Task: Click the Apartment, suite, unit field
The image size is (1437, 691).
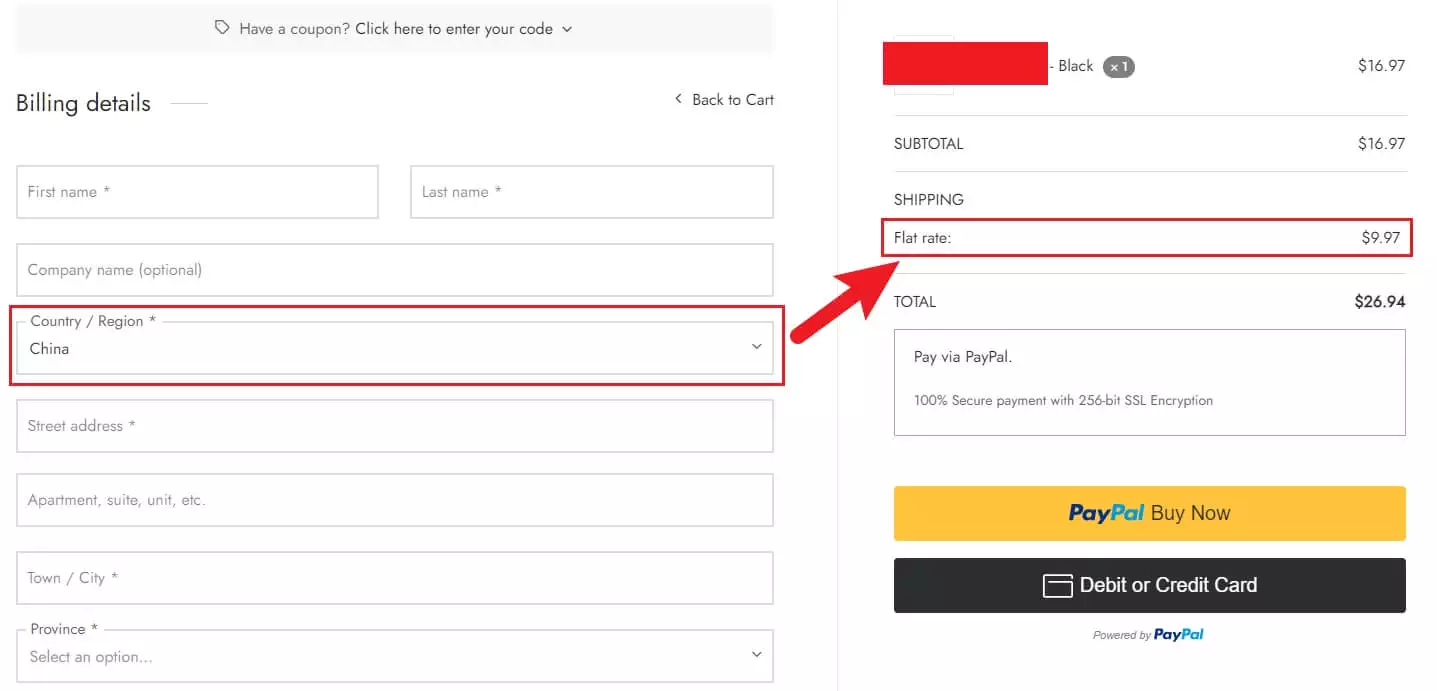Action: pos(395,500)
